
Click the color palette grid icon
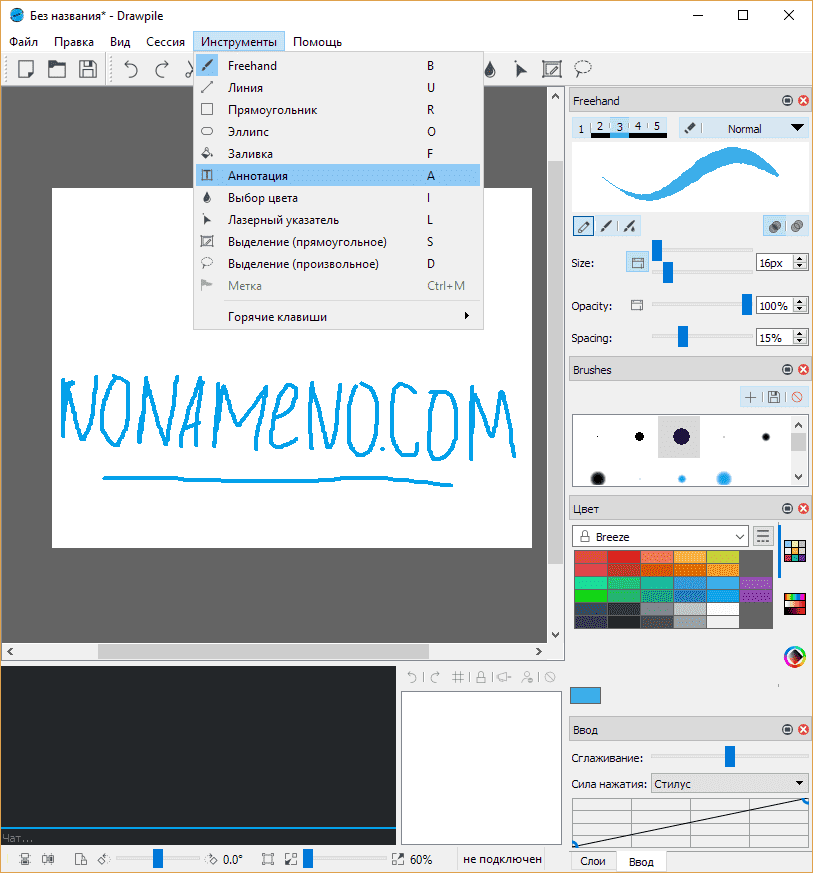tap(795, 551)
